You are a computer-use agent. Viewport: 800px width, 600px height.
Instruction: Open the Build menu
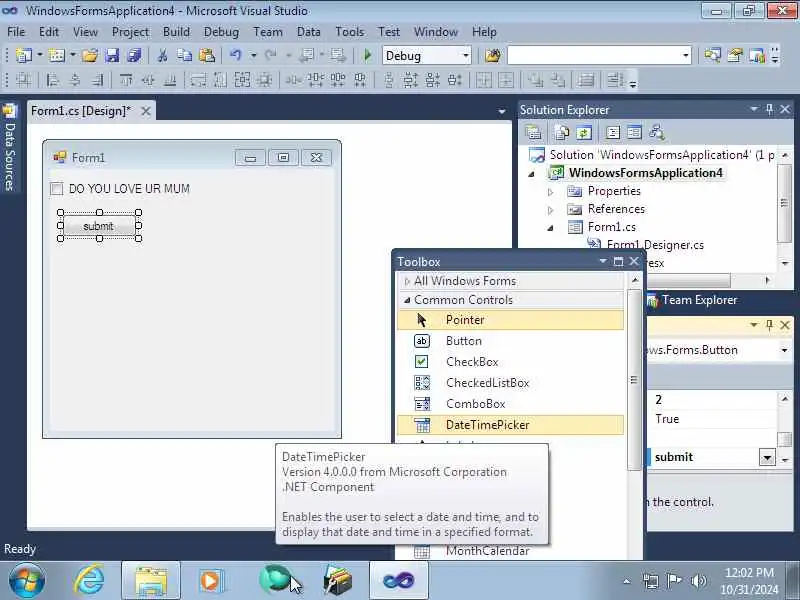click(177, 32)
